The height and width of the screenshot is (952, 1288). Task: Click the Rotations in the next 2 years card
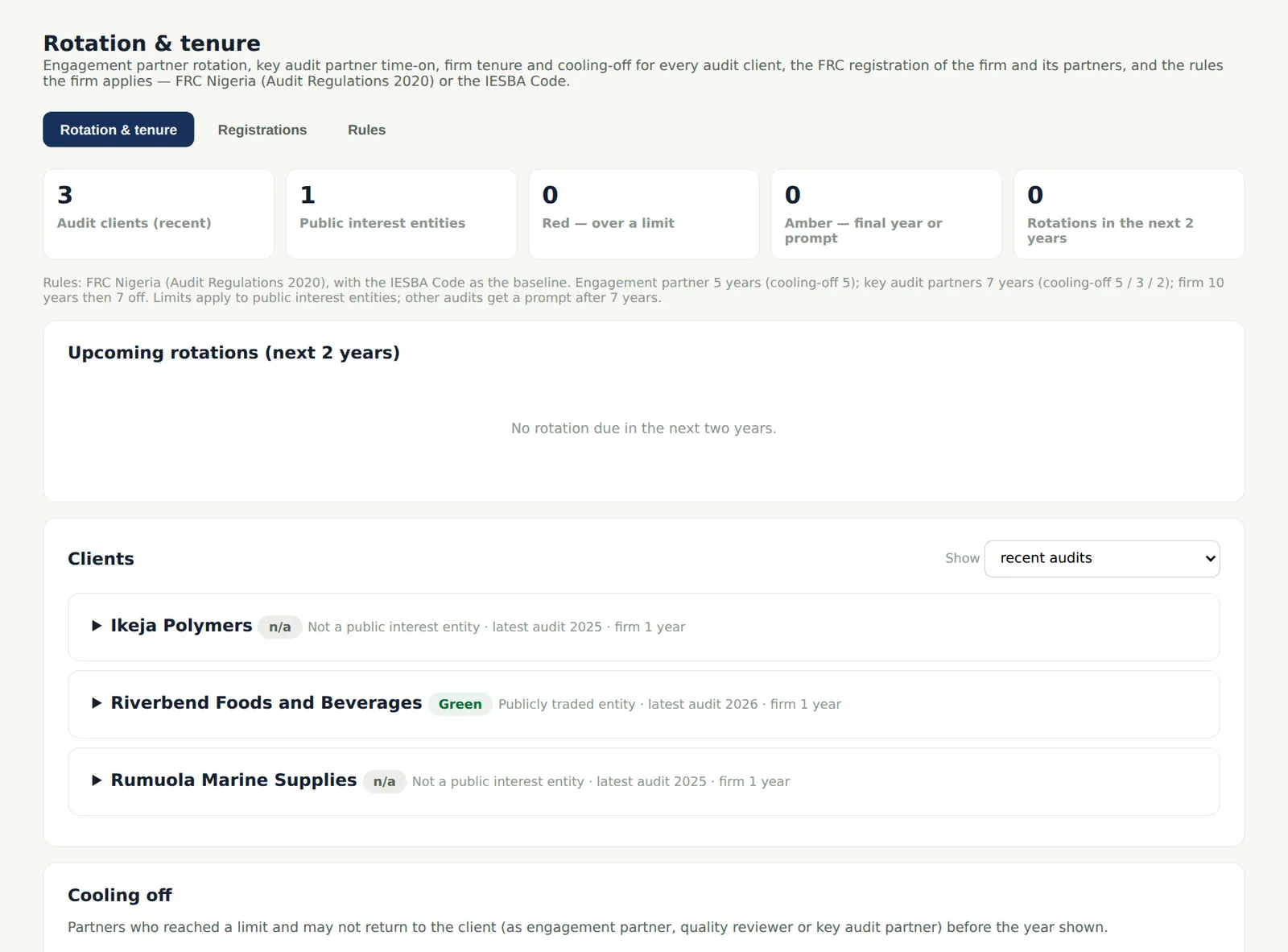pos(1129,214)
